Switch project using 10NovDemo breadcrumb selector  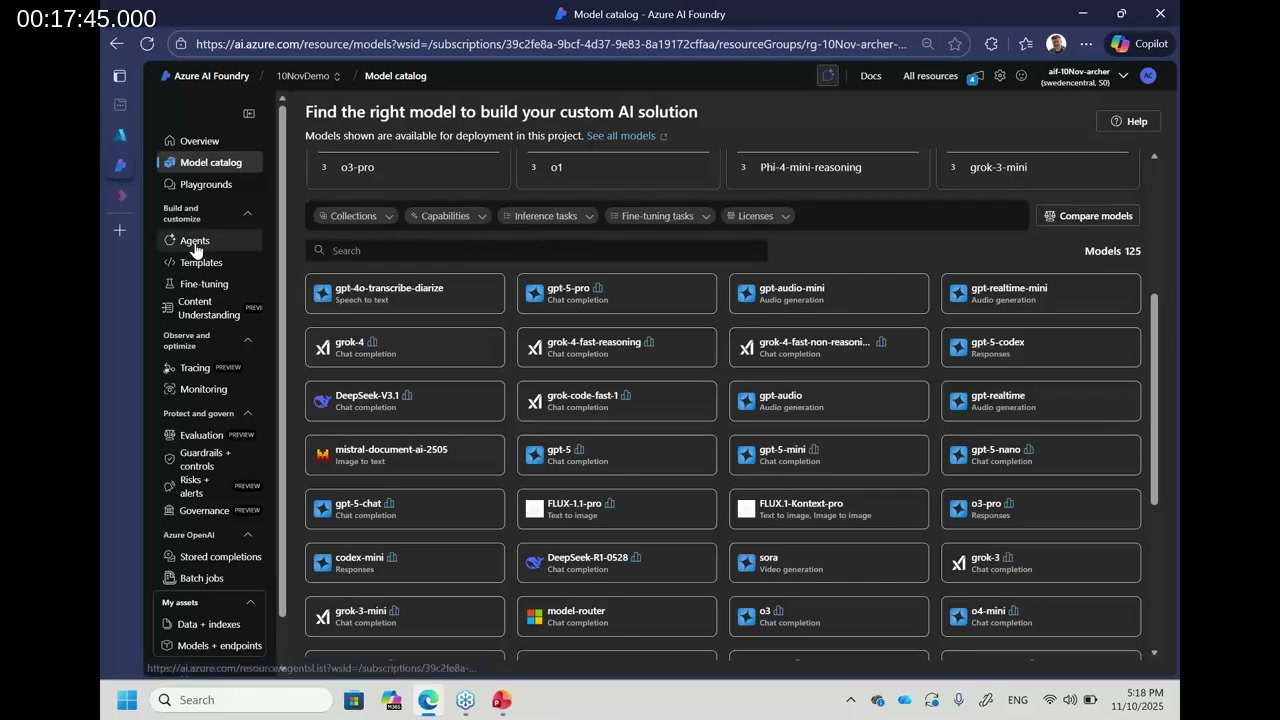pos(309,76)
